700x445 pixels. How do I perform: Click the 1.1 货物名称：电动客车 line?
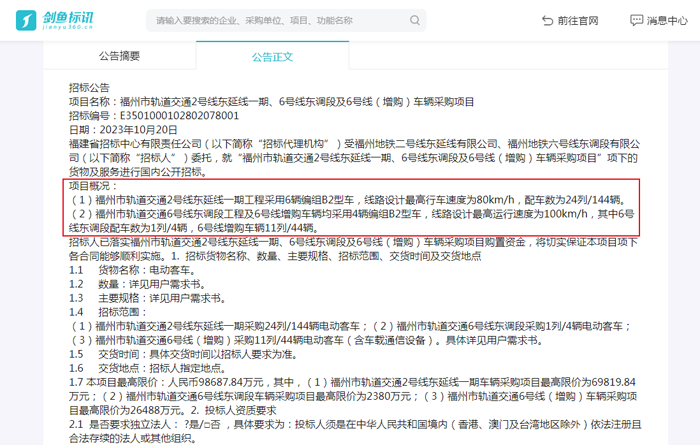pos(132,270)
